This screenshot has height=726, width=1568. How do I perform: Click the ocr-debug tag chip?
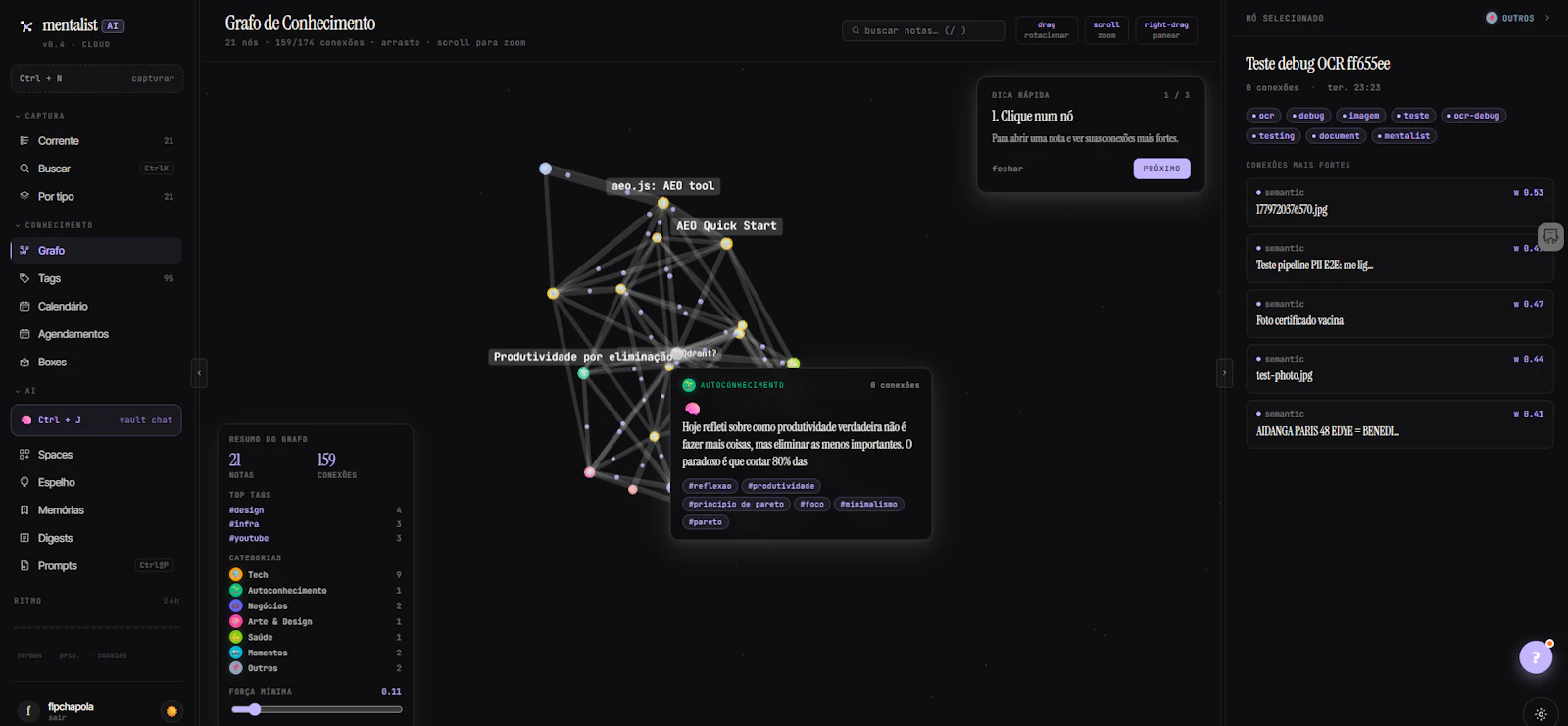1474,116
